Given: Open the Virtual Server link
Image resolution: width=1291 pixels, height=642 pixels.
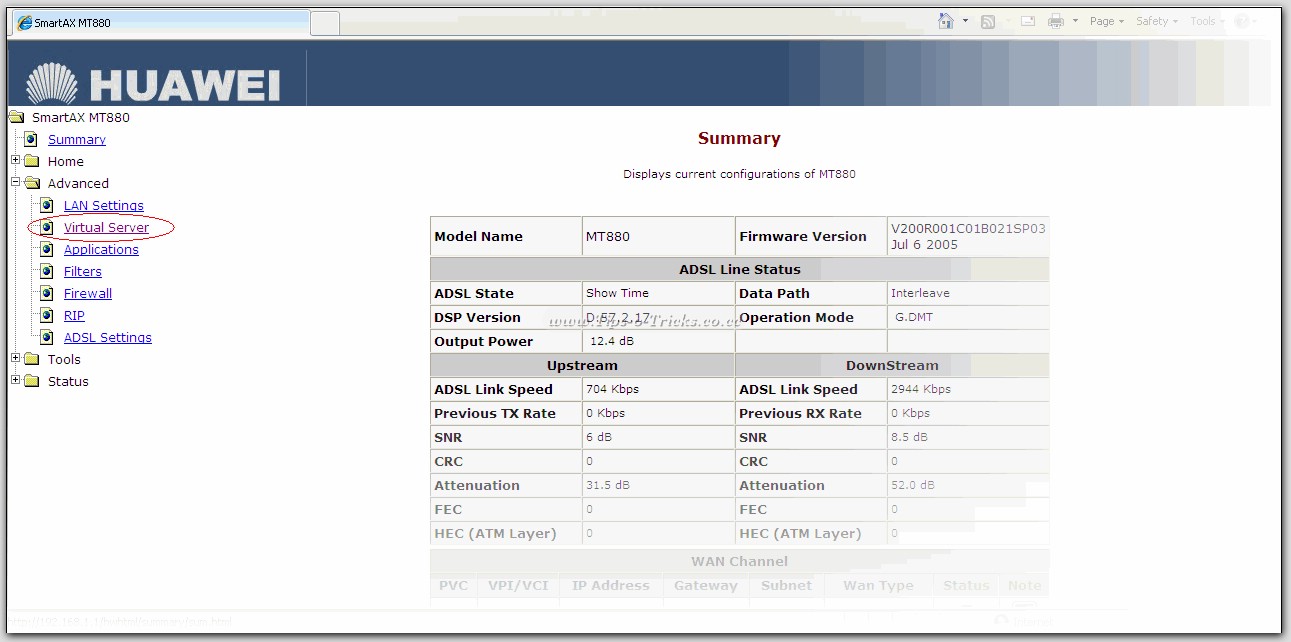Looking at the screenshot, I should pyautogui.click(x=106, y=228).
